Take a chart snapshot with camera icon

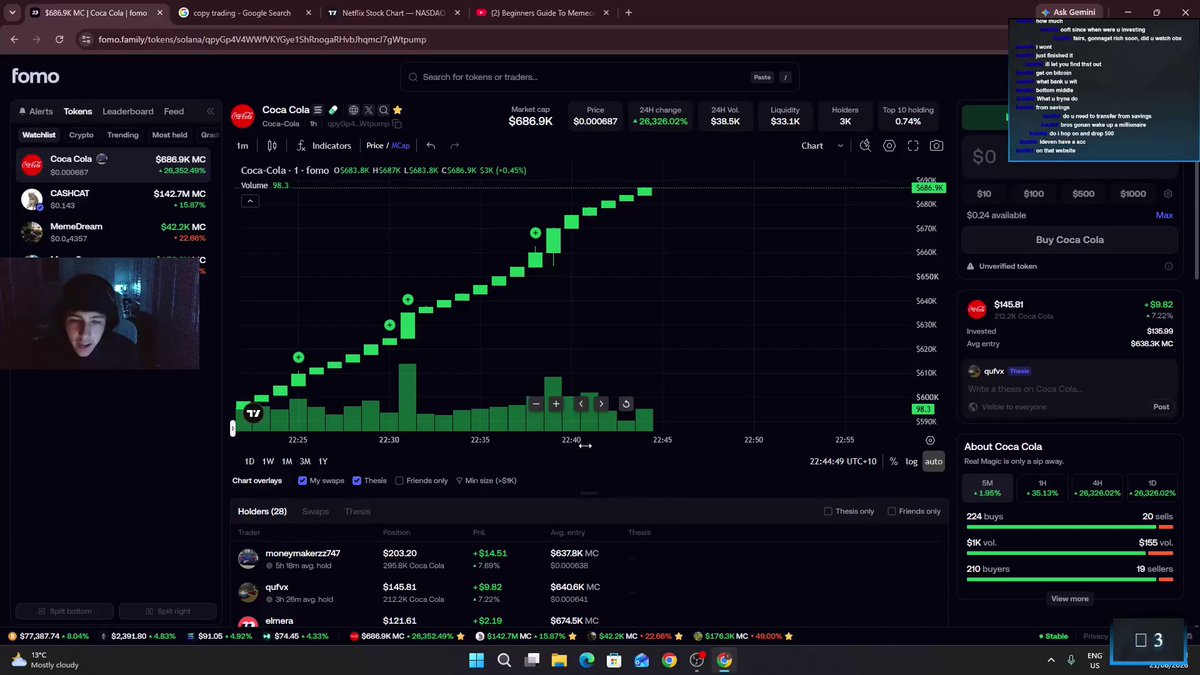coord(936,146)
